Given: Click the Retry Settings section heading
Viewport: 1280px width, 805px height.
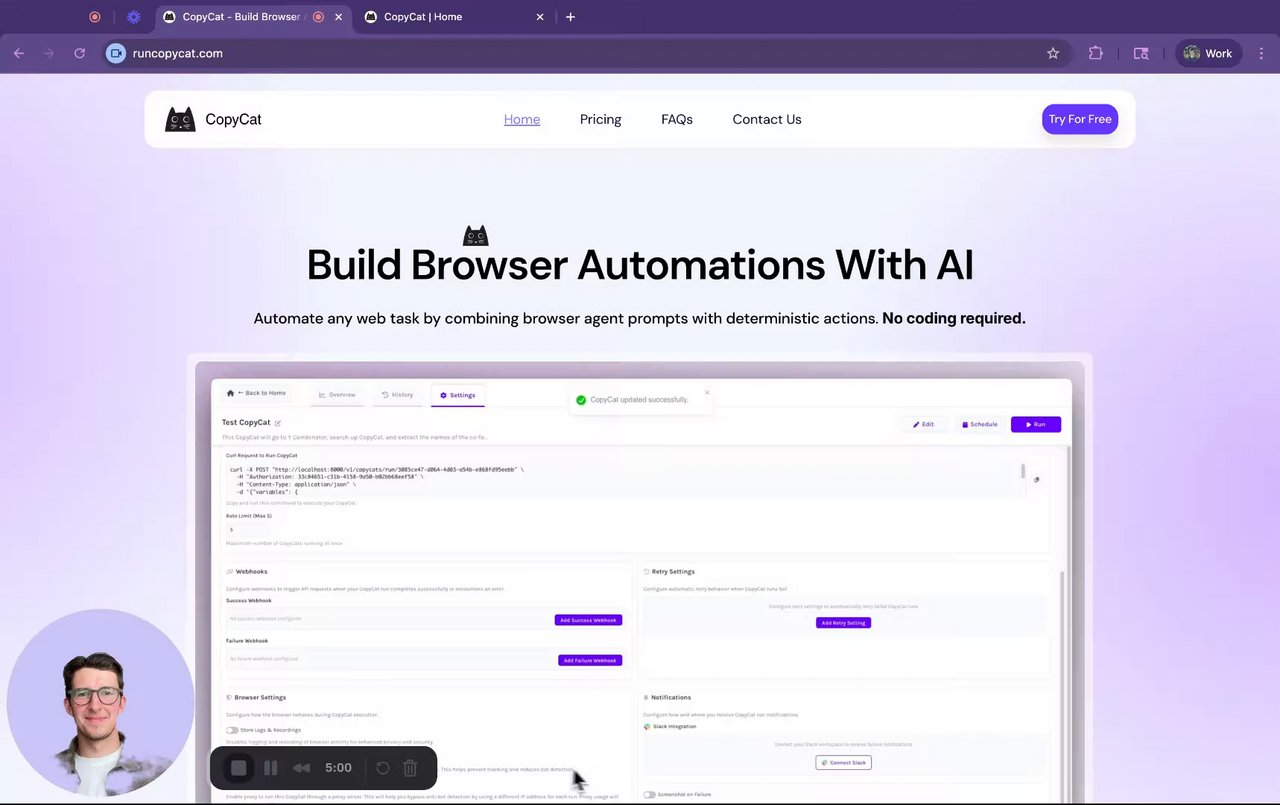Looking at the screenshot, I should tap(673, 571).
